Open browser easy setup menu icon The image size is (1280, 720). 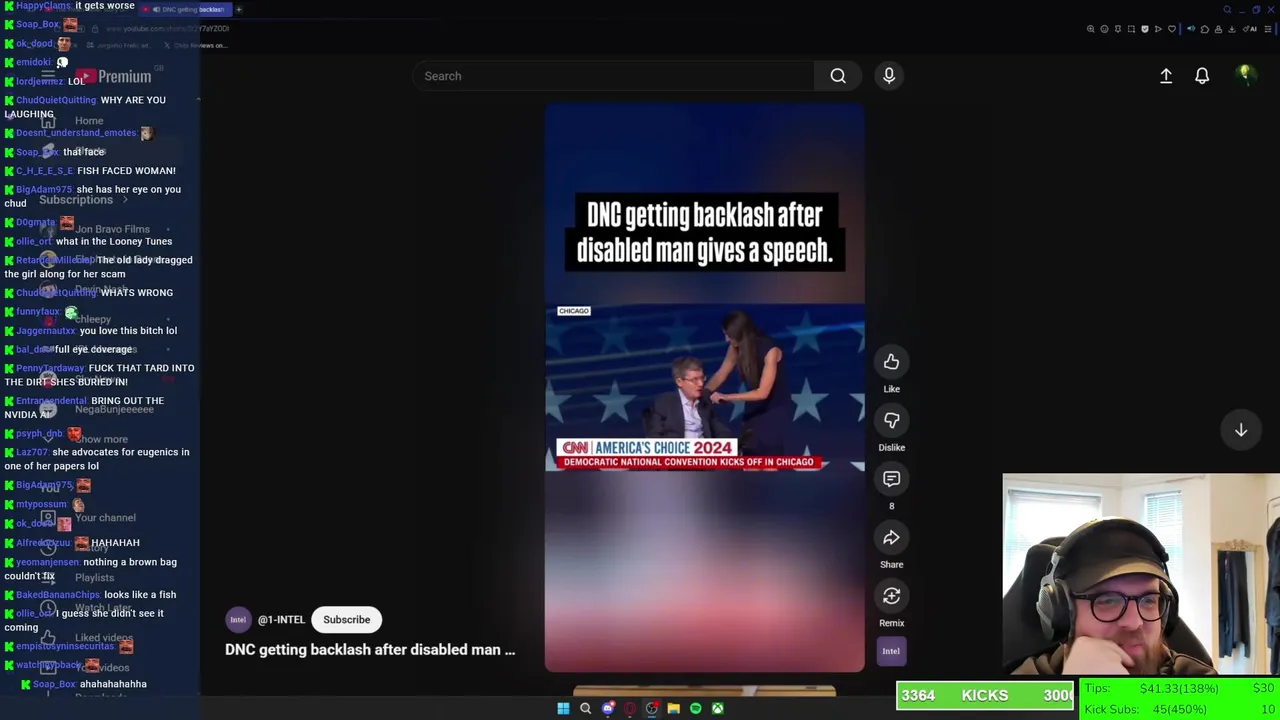point(1268,29)
